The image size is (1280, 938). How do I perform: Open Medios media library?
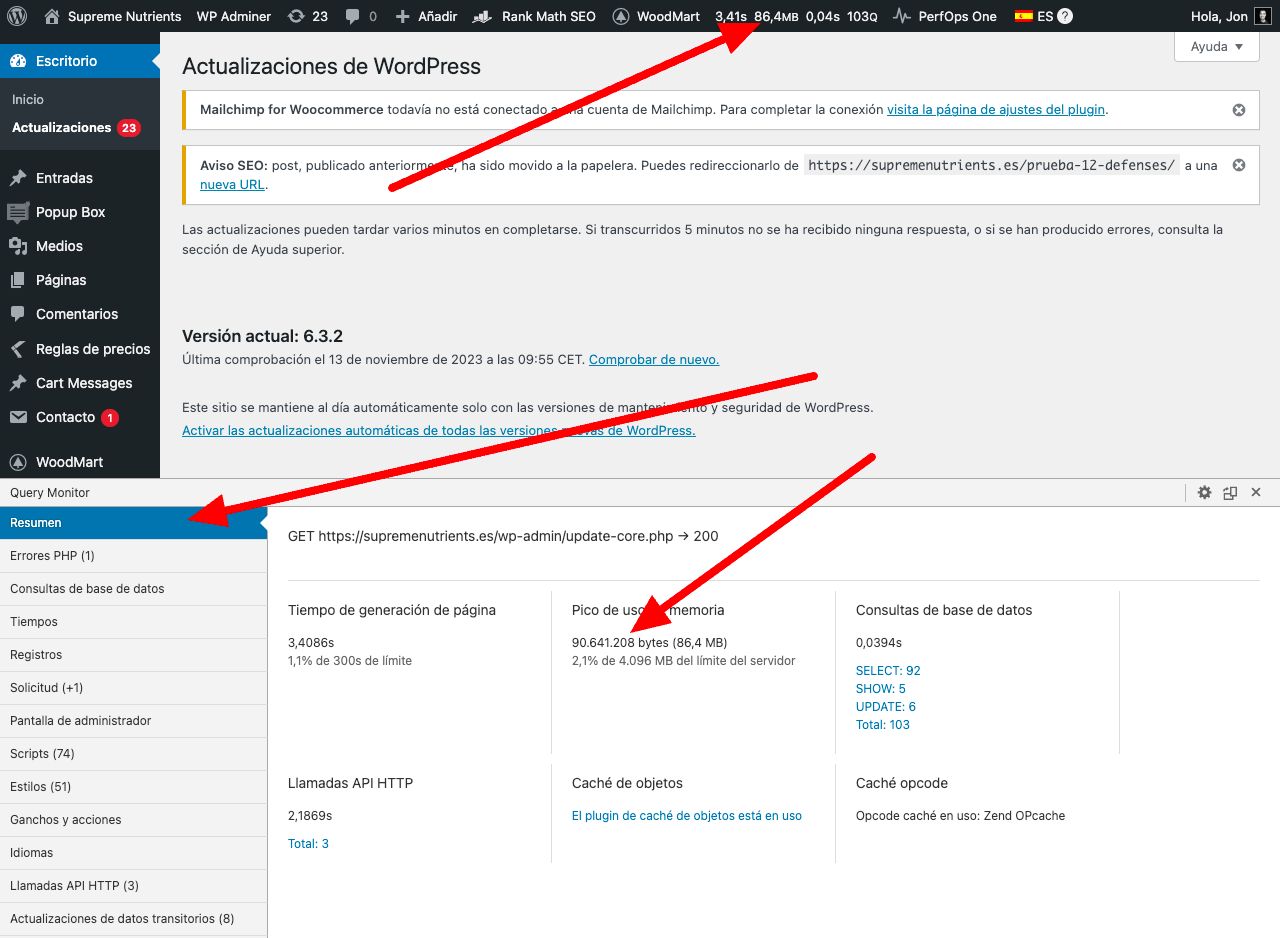point(80,246)
